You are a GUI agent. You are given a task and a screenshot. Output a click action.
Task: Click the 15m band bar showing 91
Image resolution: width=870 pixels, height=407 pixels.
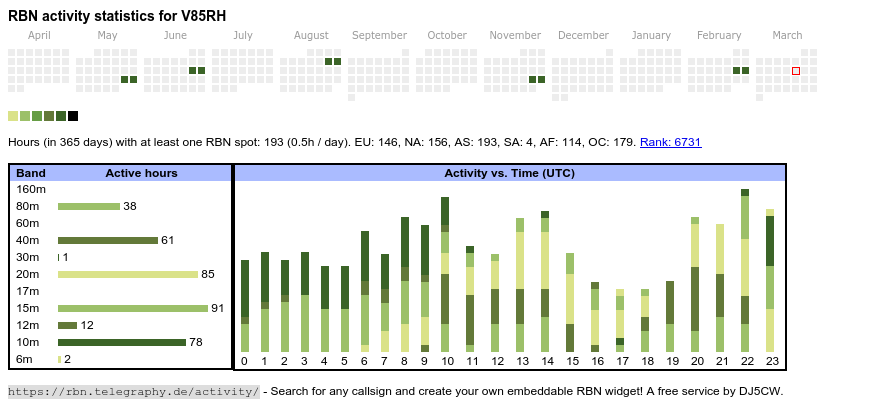[x=132, y=308]
